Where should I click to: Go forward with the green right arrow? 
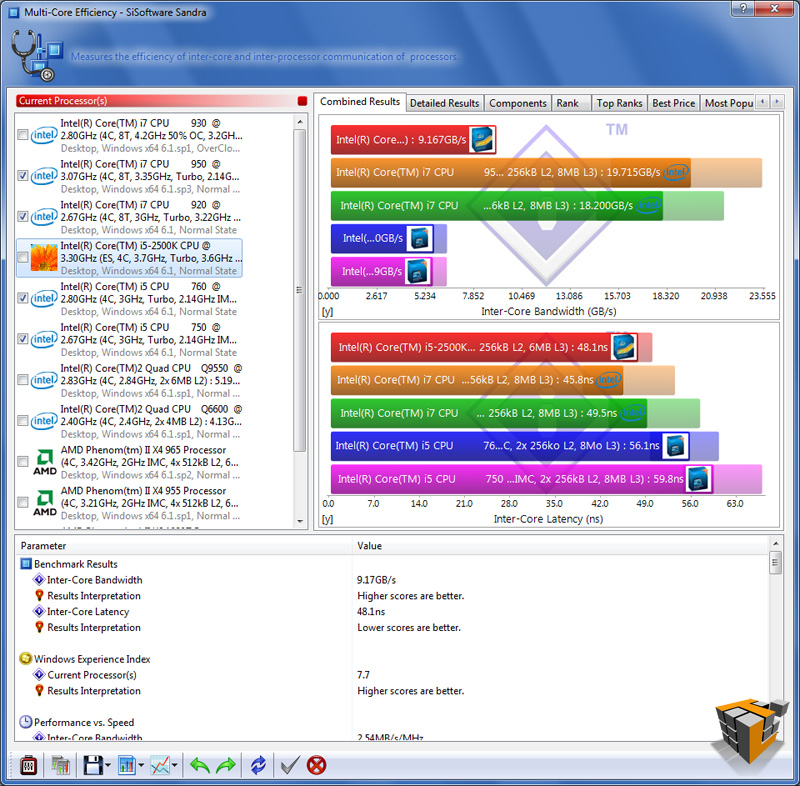click(x=226, y=765)
